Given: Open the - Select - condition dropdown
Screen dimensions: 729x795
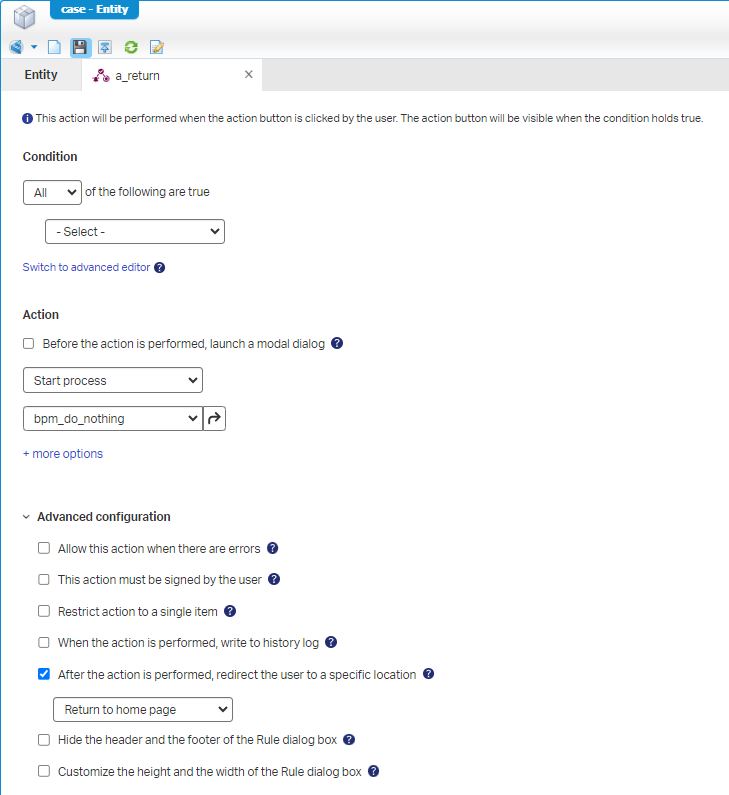Looking at the screenshot, I should click(x=135, y=232).
